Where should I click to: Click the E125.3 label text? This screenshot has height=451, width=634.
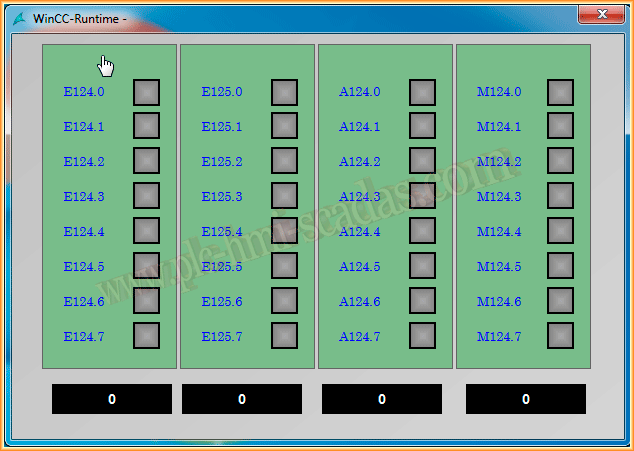click(222, 197)
